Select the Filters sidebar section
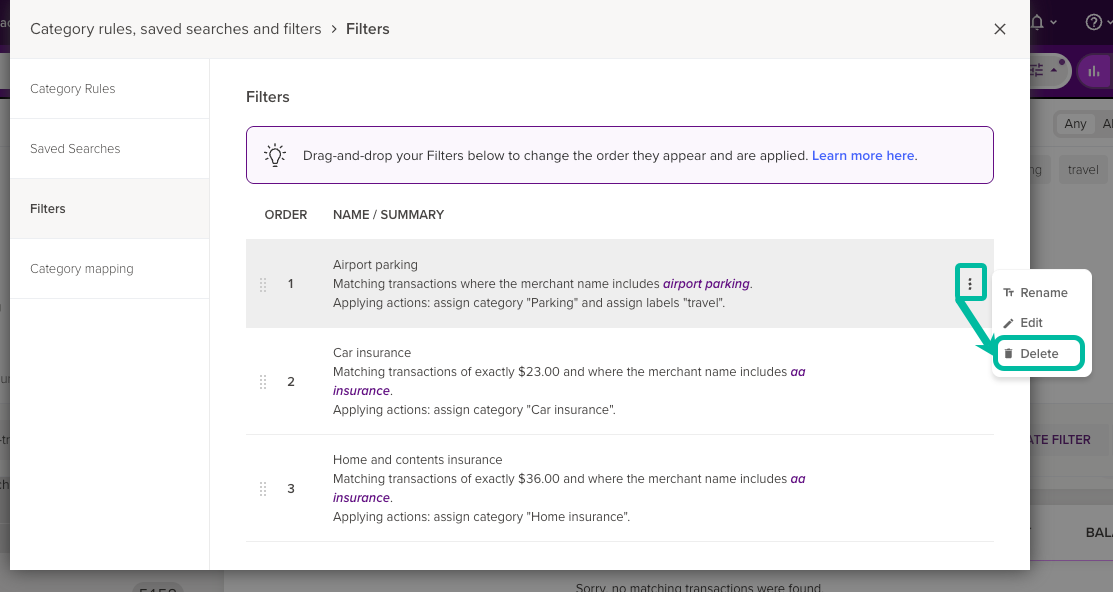Image resolution: width=1113 pixels, height=592 pixels. pos(48,209)
